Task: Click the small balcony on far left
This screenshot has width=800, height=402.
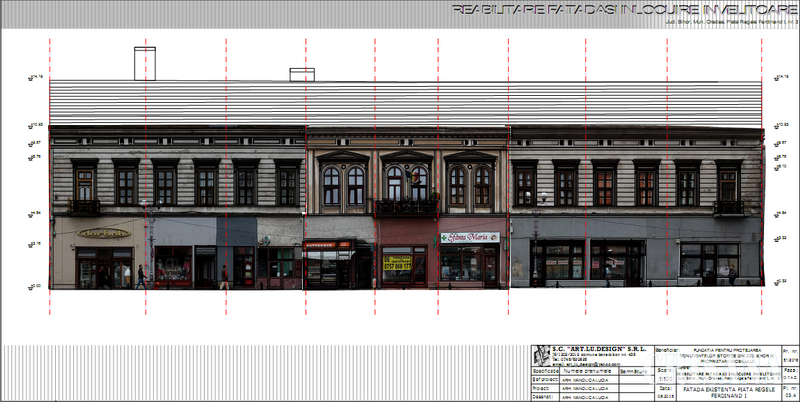Action: coord(84,207)
